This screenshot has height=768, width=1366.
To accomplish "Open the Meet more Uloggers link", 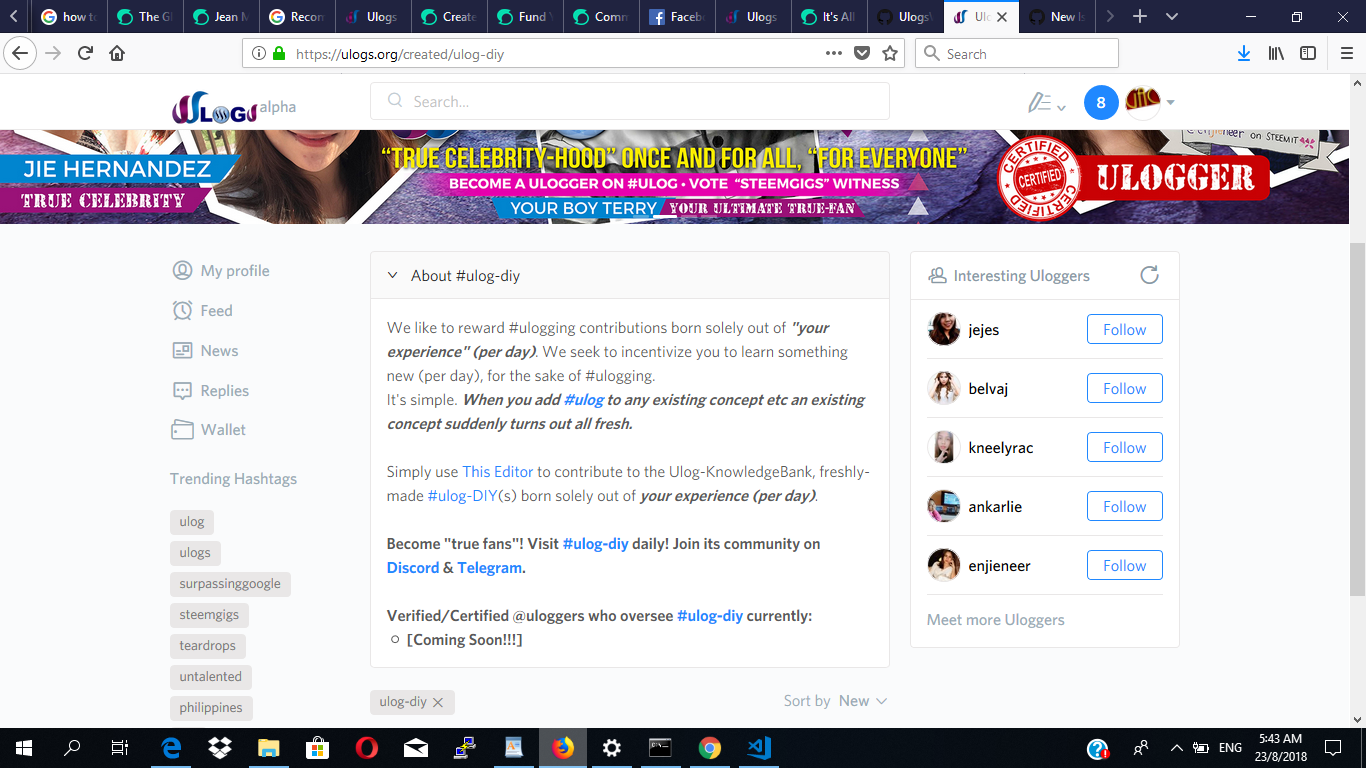I will (995, 620).
